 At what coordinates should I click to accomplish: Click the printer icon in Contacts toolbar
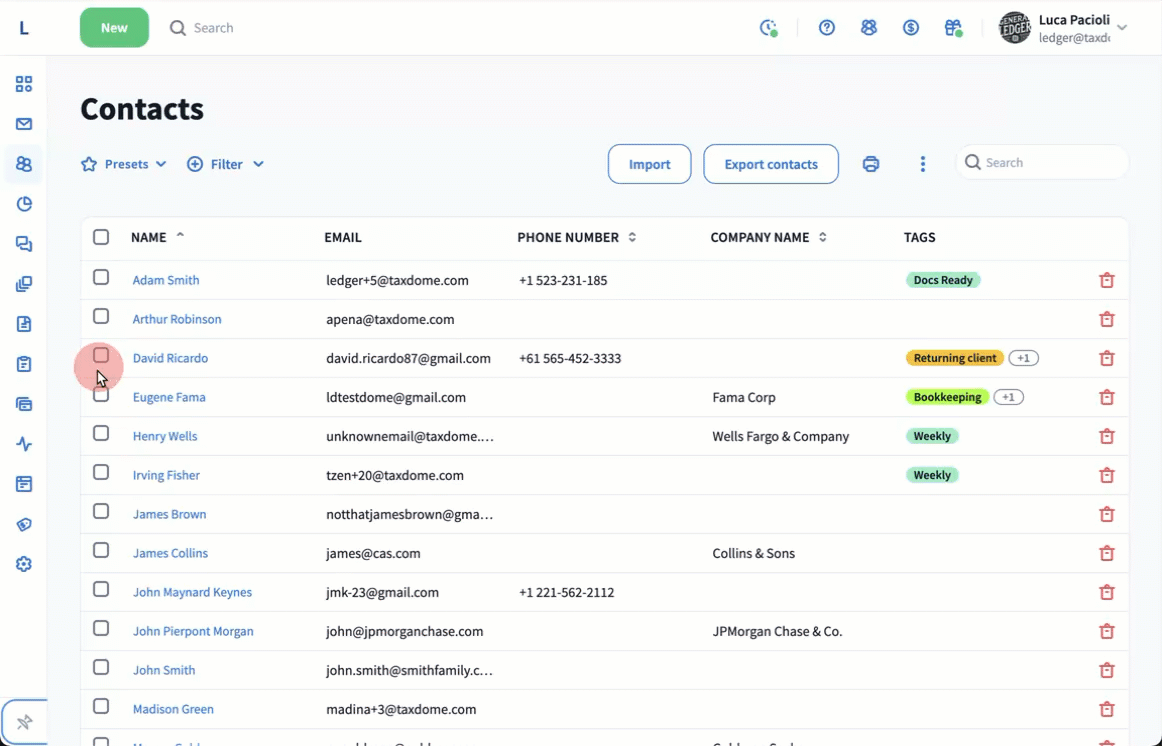coord(871,164)
